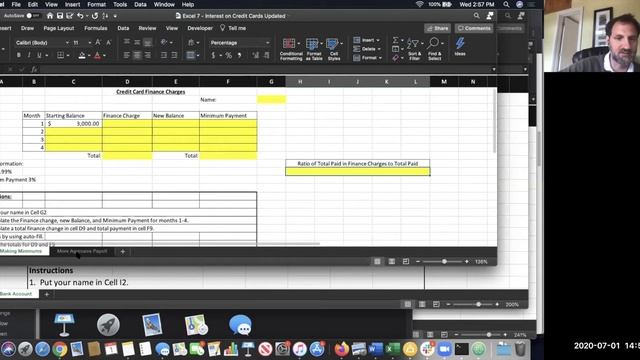Select column D header
The height and width of the screenshot is (360, 640).
coord(127,82)
